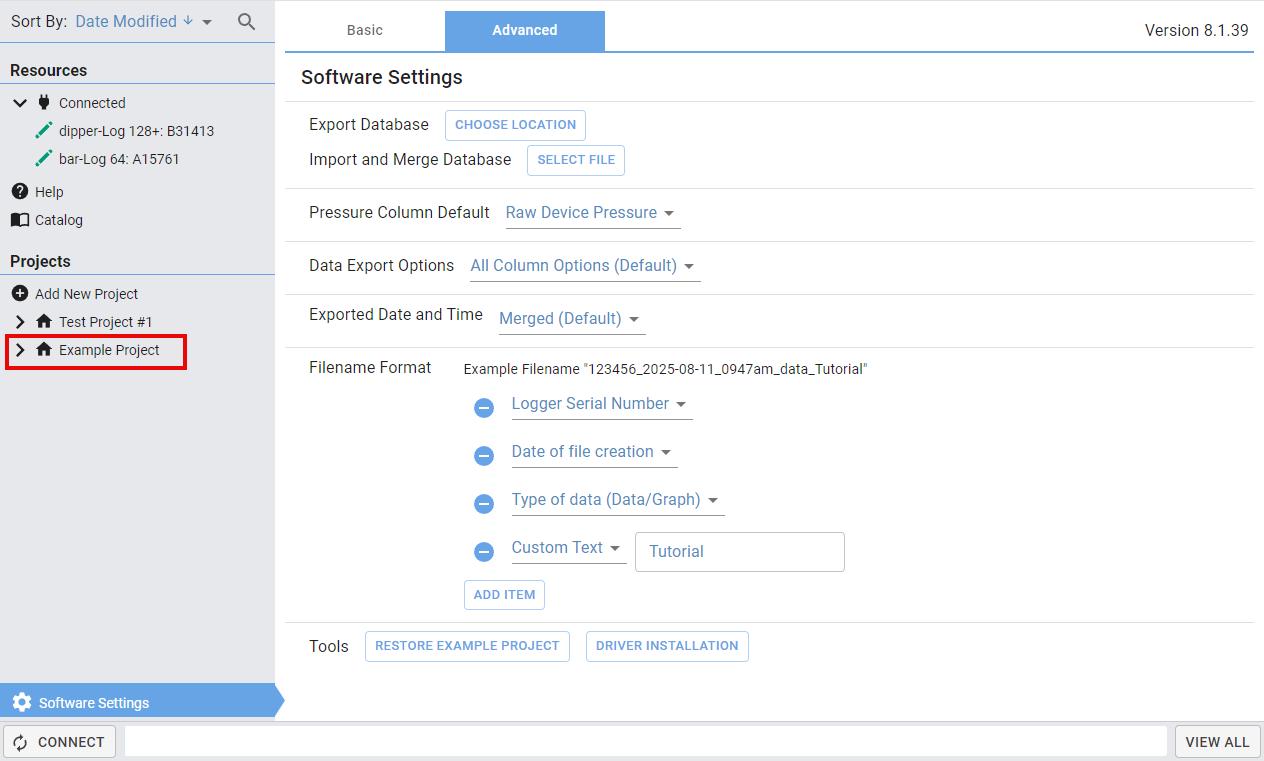Click the Custom Text input field
This screenshot has width=1264, height=761.
(x=739, y=551)
